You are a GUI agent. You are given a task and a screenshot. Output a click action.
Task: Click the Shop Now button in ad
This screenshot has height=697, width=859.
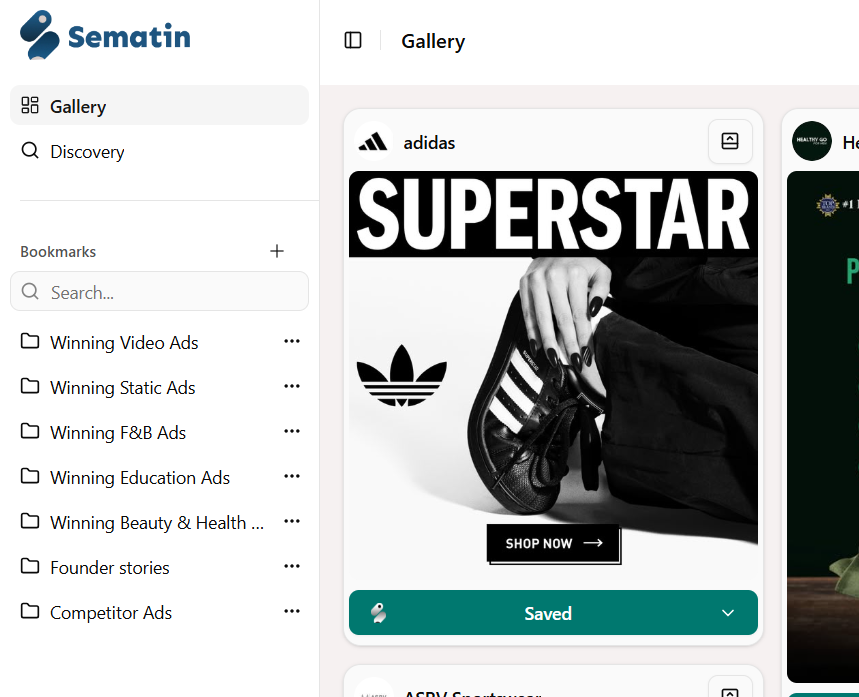(x=553, y=544)
